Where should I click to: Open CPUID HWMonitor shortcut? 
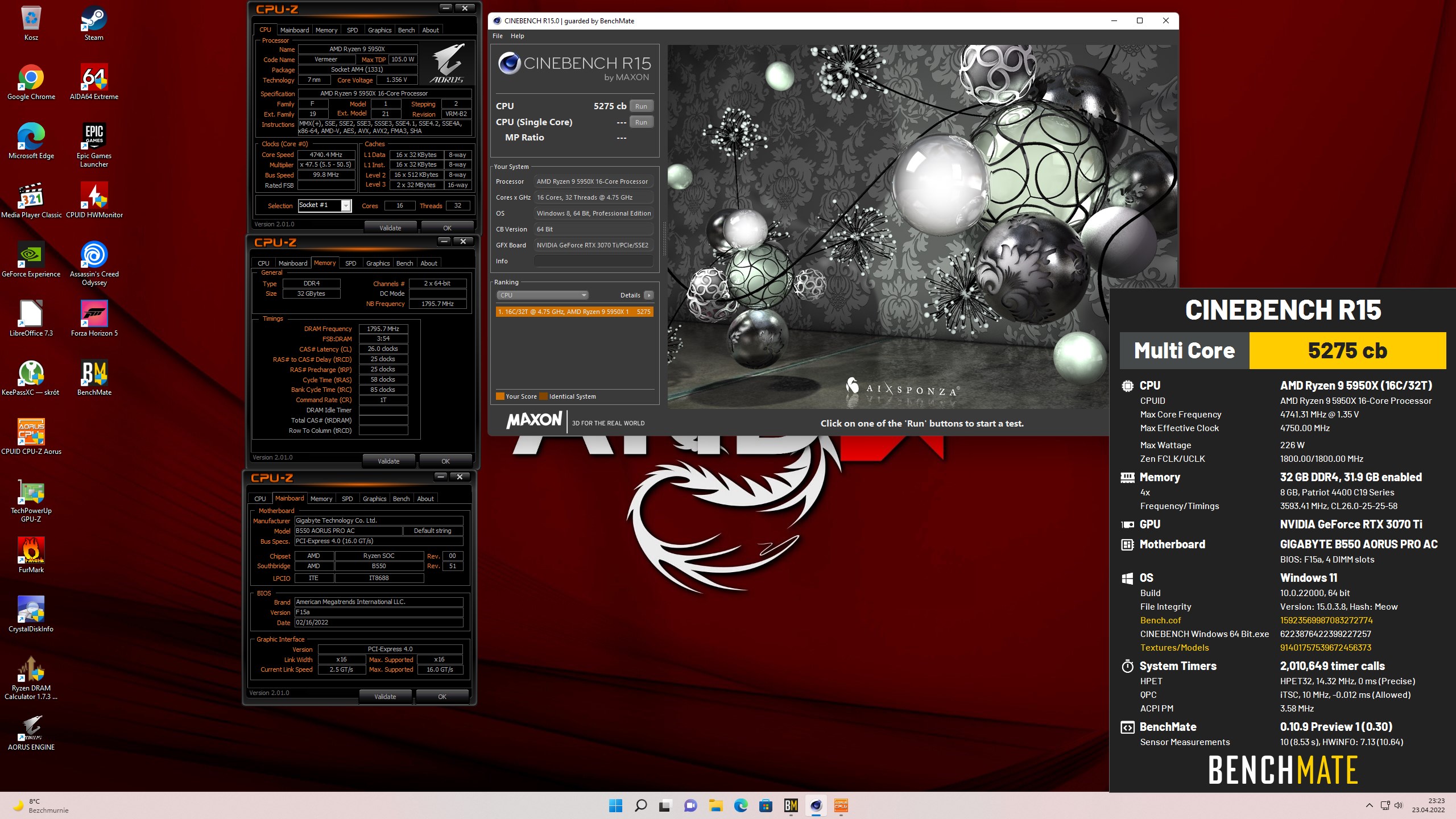click(94, 200)
